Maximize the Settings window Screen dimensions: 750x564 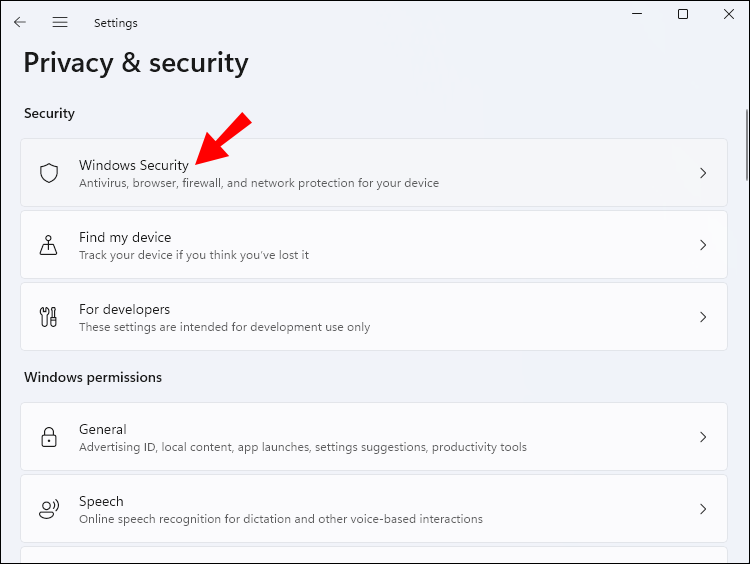pyautogui.click(x=683, y=14)
